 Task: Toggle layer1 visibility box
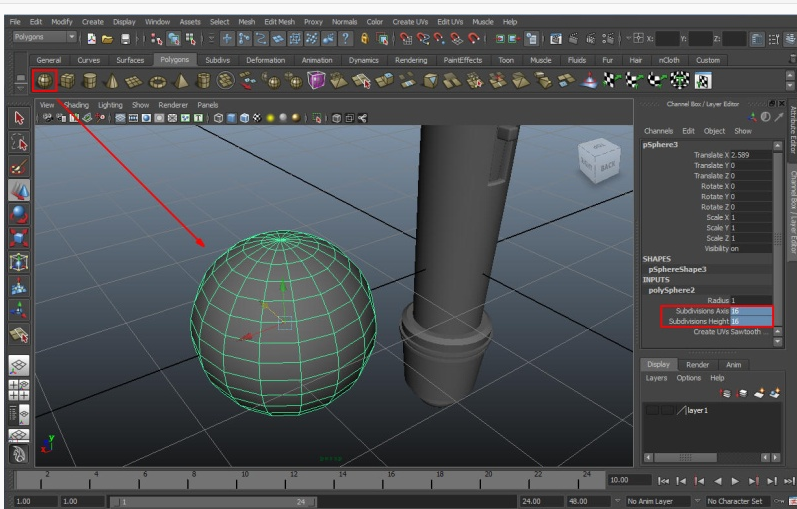pyautogui.click(x=652, y=410)
